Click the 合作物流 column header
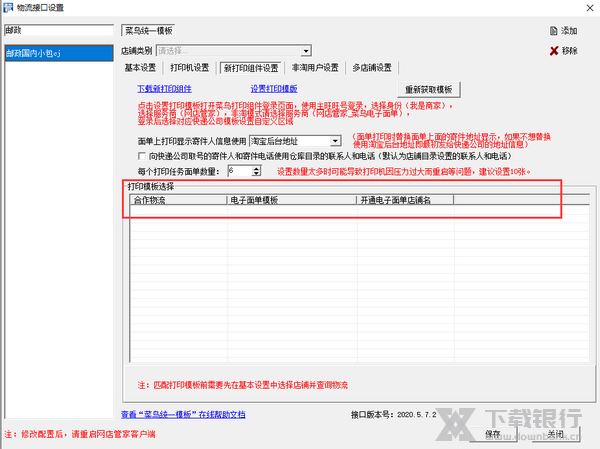 pyautogui.click(x=178, y=200)
